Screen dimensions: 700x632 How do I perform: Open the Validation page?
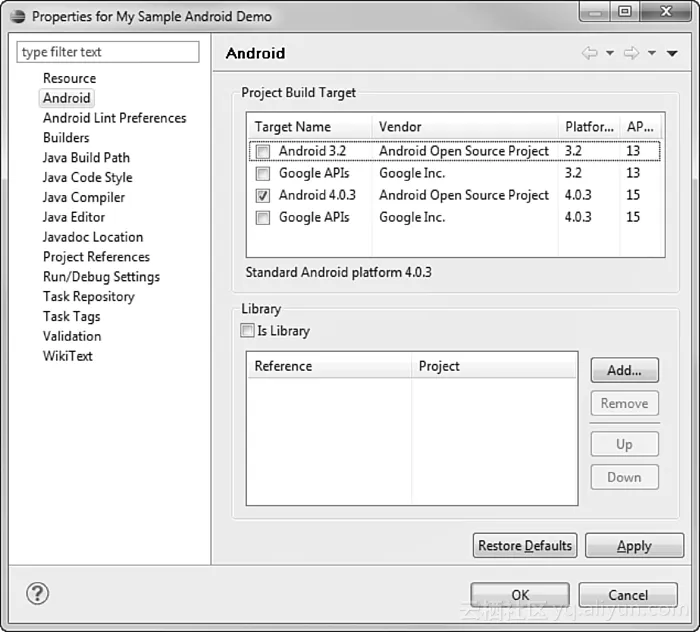(72, 336)
